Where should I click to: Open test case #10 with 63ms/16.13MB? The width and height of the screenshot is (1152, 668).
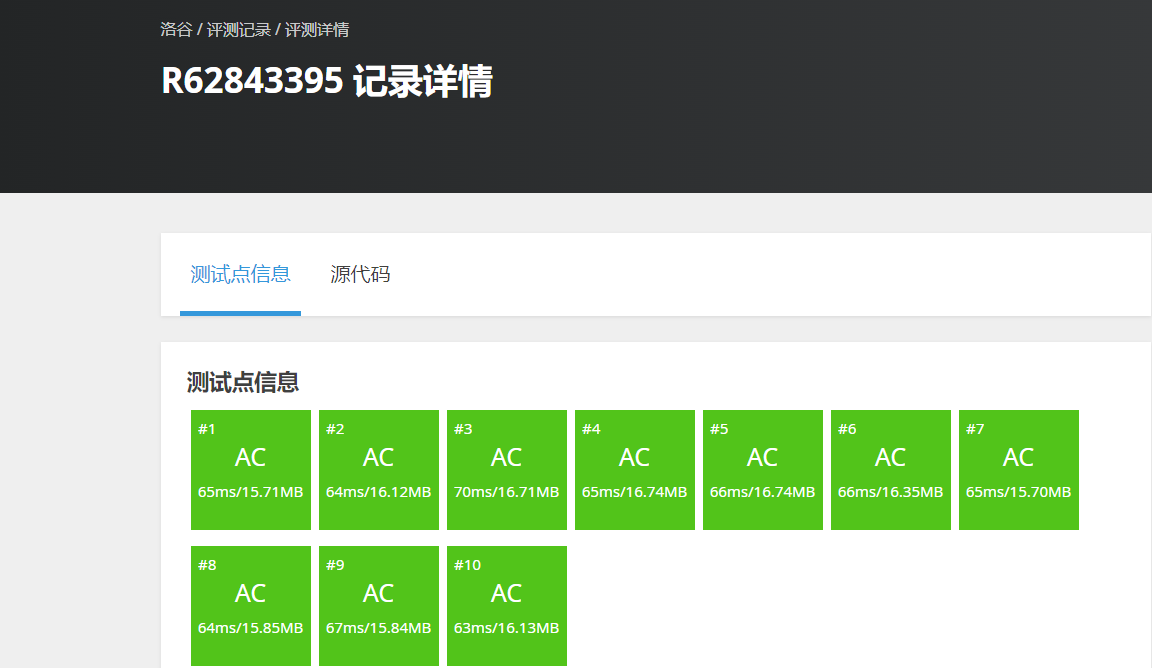pyautogui.click(x=507, y=606)
